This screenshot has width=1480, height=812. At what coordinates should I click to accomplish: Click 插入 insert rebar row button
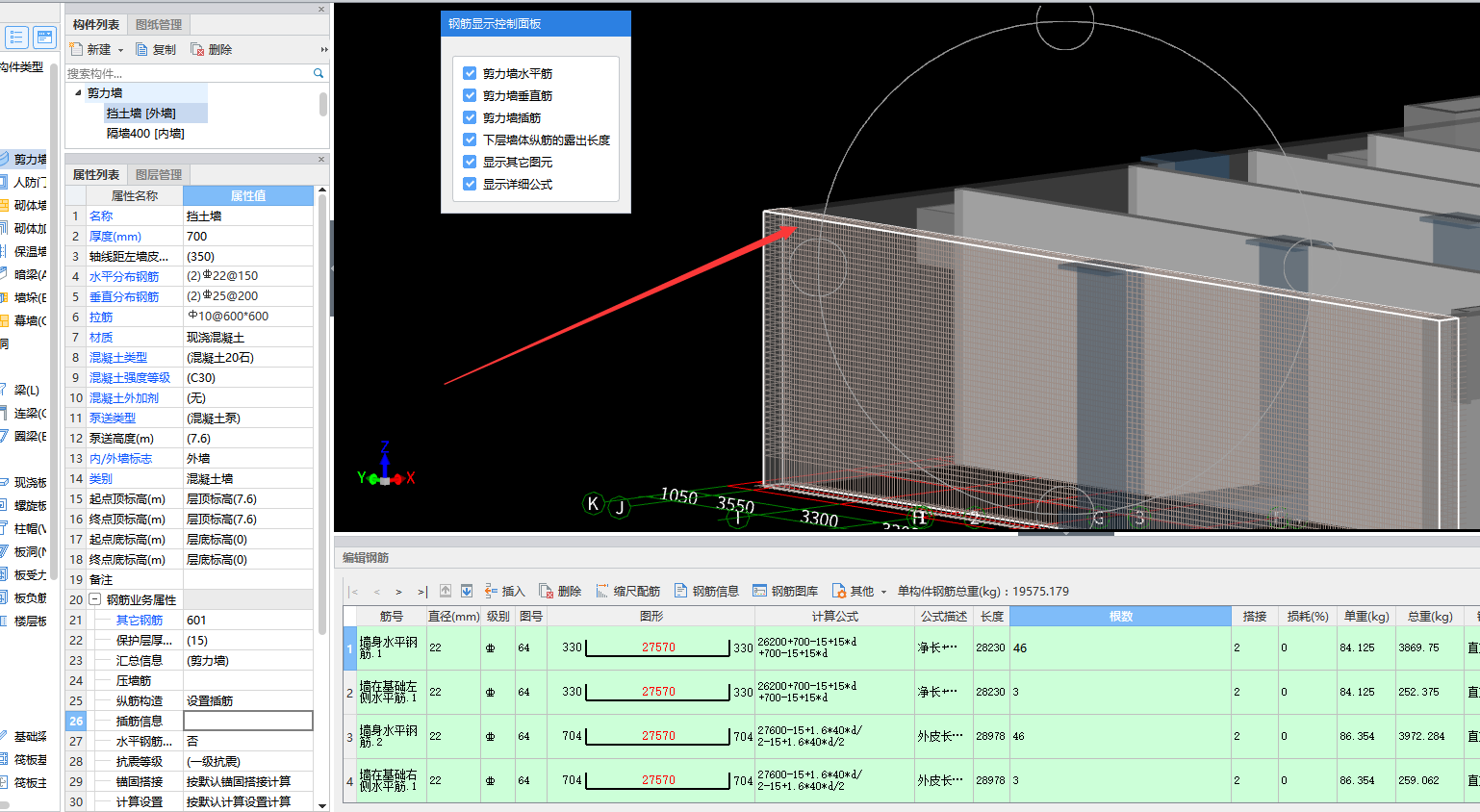(505, 591)
